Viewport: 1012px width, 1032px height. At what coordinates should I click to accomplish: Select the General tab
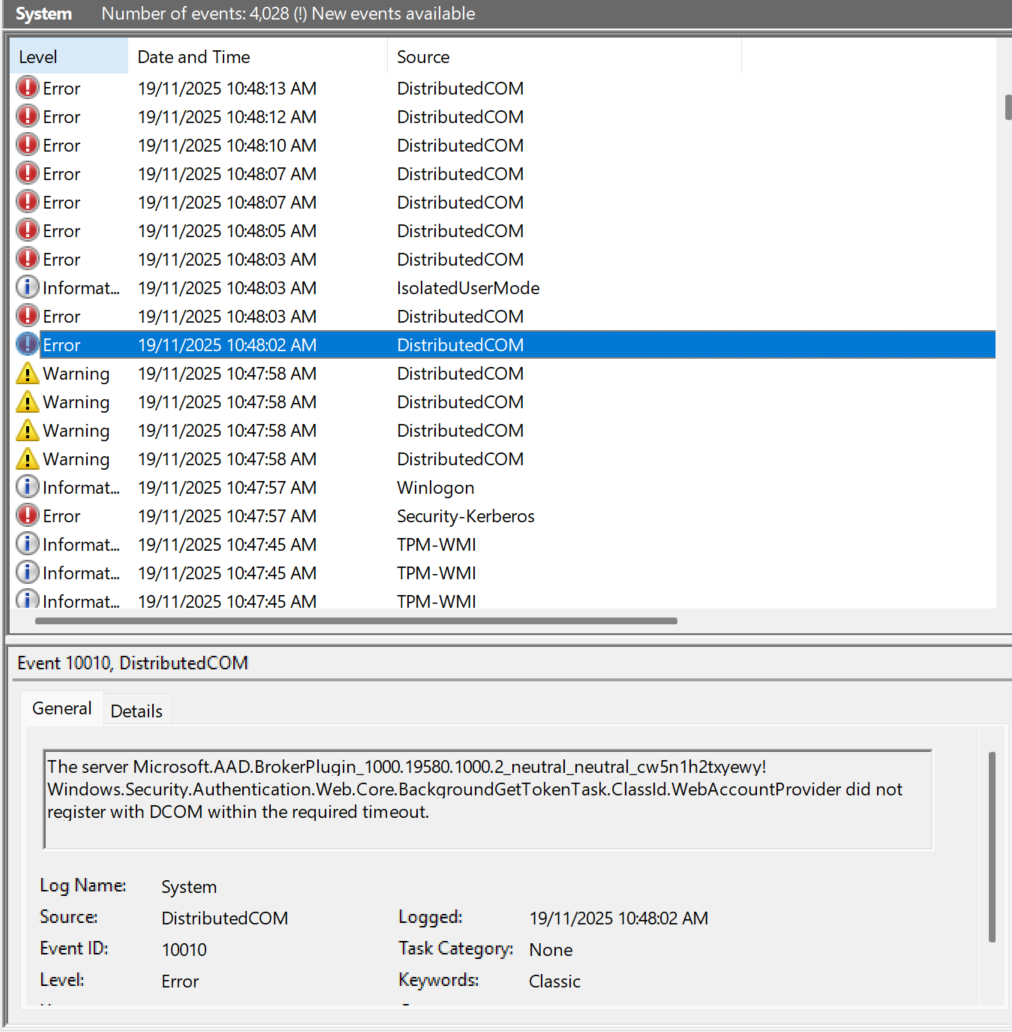[x=62, y=708]
